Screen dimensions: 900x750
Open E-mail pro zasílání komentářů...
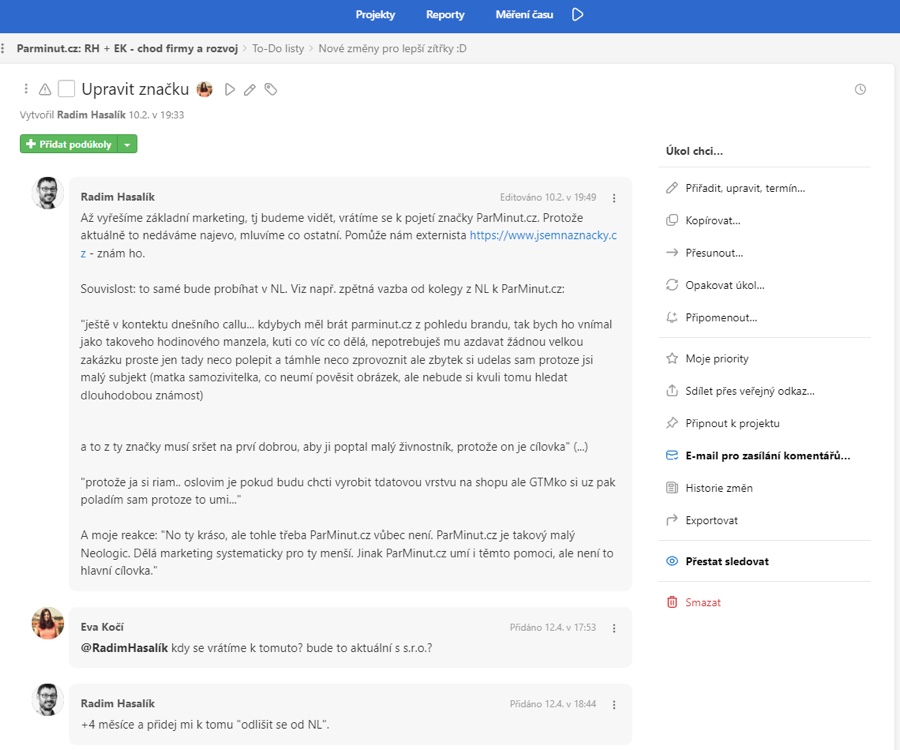pyautogui.click(x=768, y=456)
